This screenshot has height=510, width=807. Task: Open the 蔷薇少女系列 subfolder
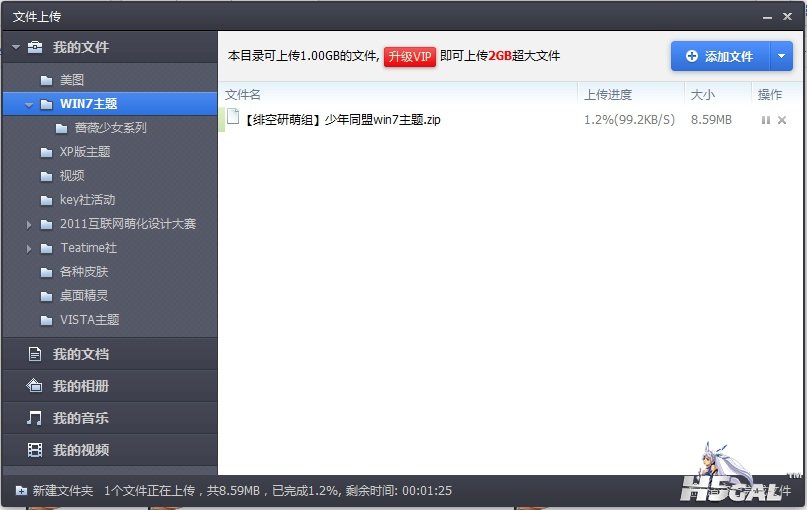110,128
